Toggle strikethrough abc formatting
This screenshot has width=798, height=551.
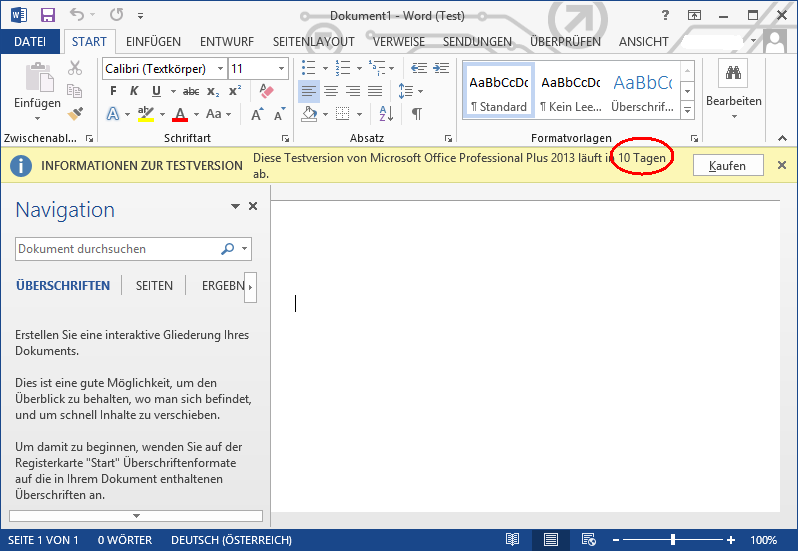coord(191,92)
